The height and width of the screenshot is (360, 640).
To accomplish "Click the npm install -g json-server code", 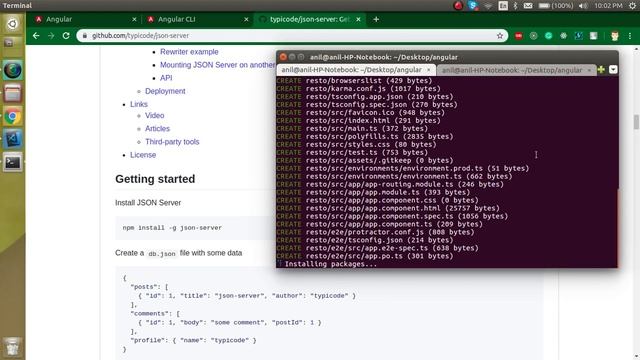I will coord(172,228).
